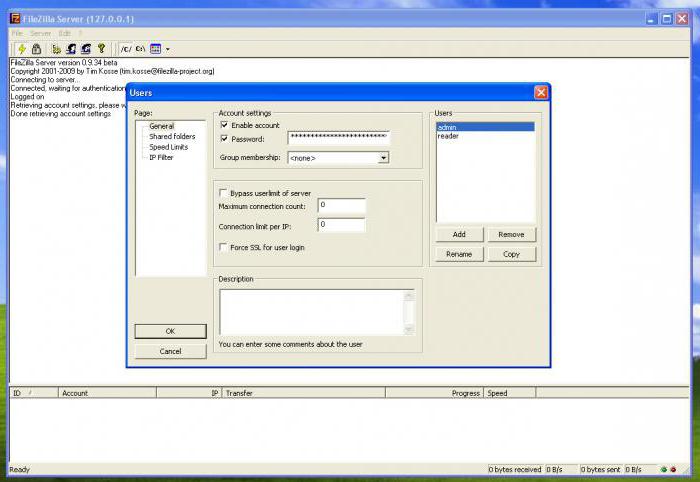Sort by the Account column header
Image resolution: width=700 pixels, height=482 pixels.
[x=108, y=393]
